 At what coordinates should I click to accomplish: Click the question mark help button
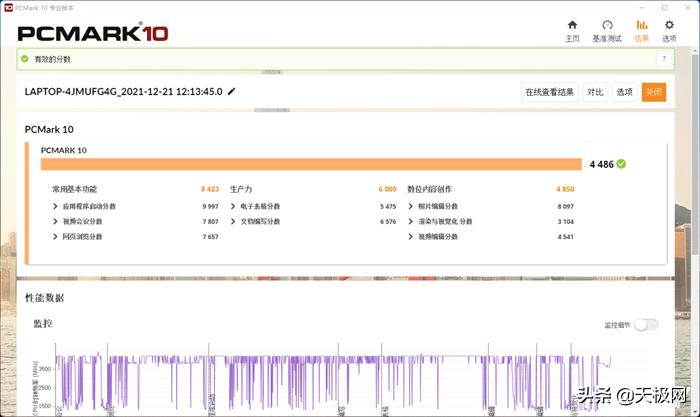664,59
